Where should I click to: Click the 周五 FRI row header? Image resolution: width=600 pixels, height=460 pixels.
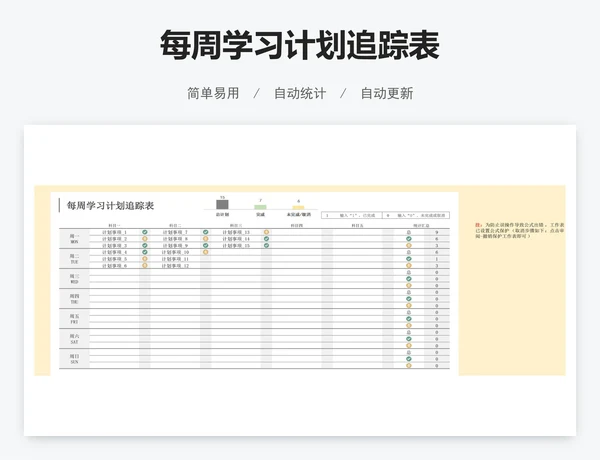coord(74,319)
